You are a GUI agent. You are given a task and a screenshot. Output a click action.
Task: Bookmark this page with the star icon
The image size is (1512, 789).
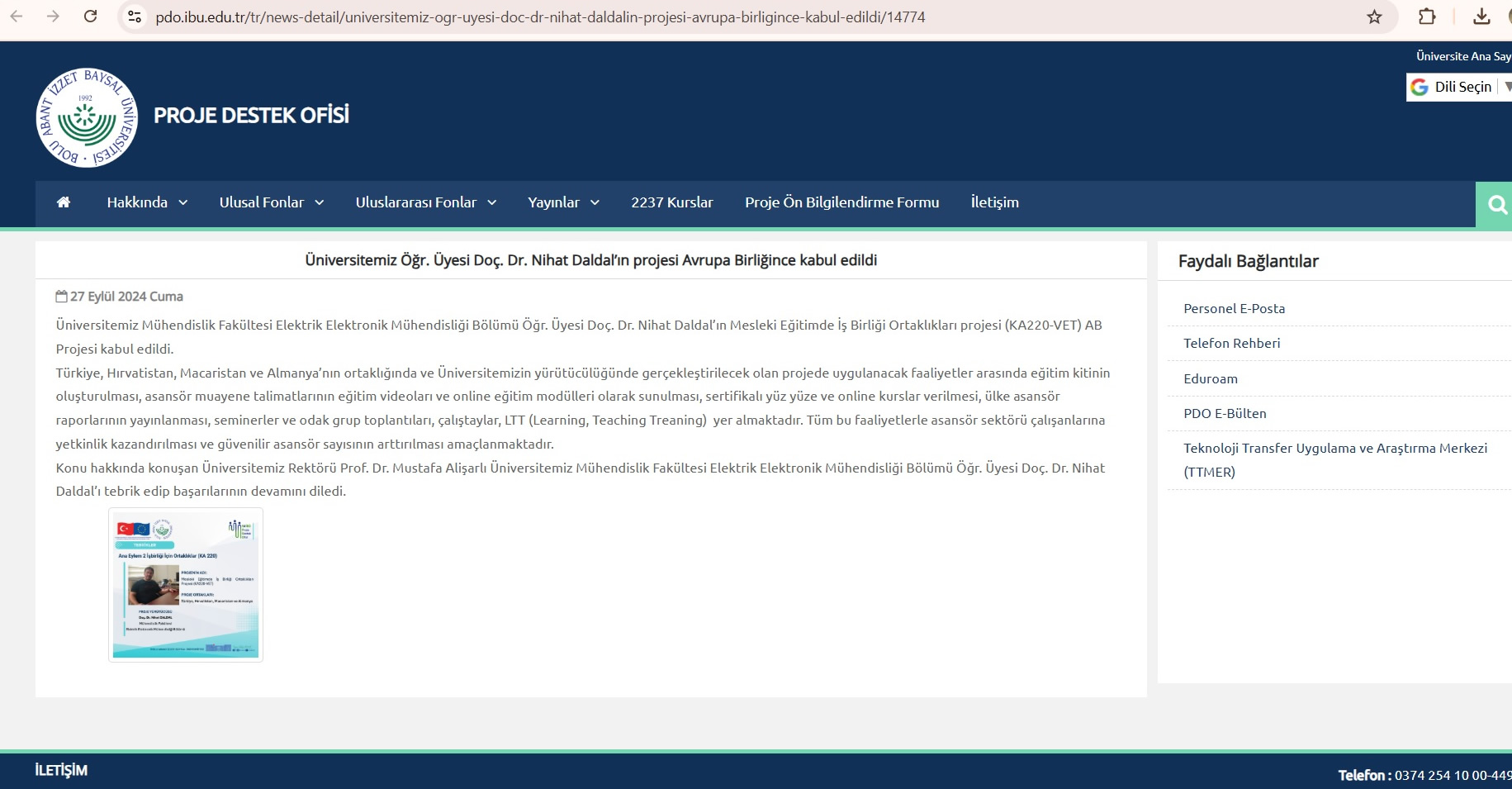[1374, 17]
